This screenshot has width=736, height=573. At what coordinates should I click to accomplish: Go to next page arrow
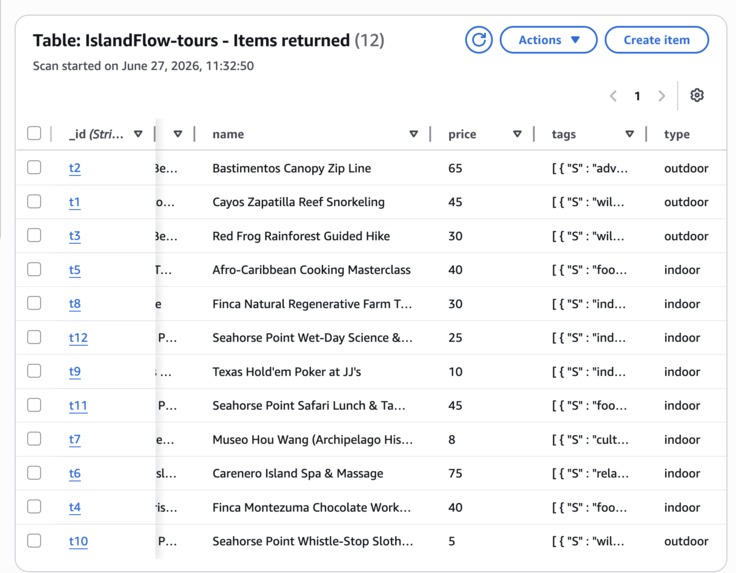click(661, 96)
